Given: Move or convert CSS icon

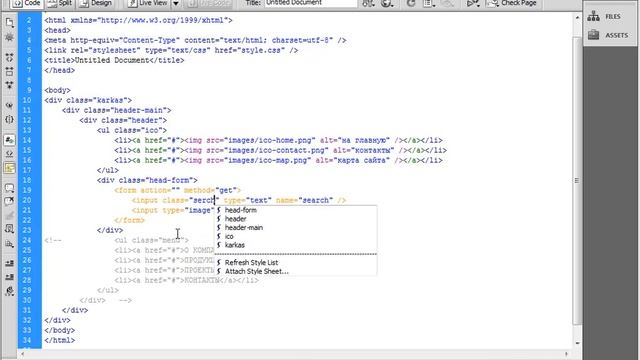Looking at the screenshot, I should 9,244.
